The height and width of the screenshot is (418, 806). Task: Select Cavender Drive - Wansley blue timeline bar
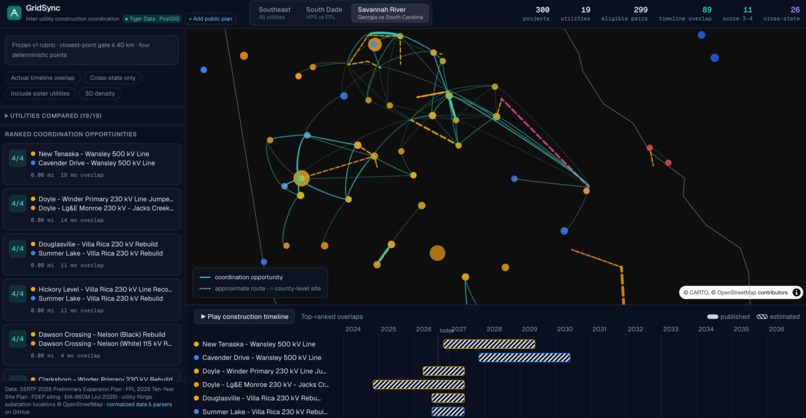[524, 357]
